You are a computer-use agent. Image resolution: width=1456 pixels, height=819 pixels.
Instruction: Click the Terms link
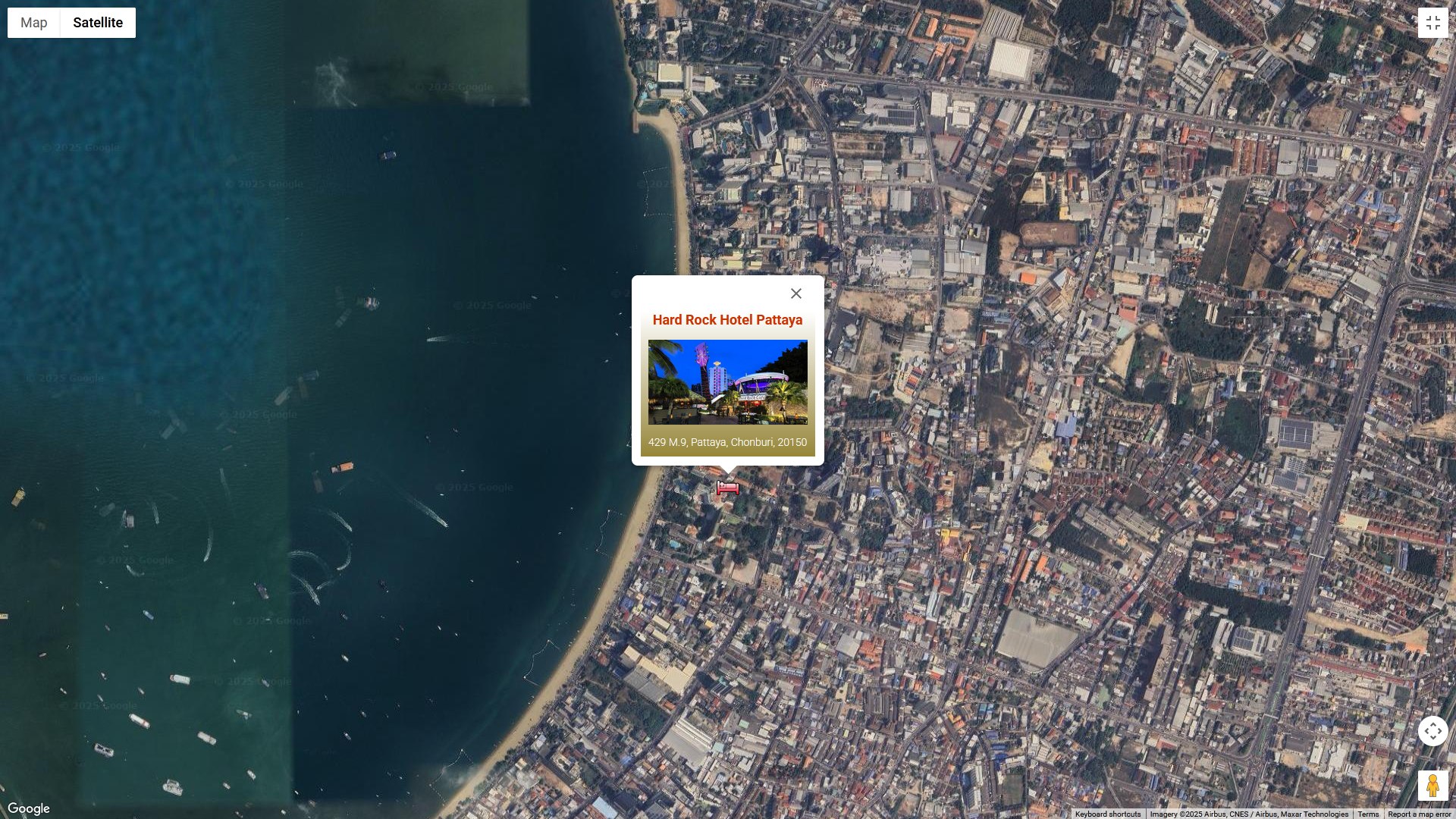1368,814
